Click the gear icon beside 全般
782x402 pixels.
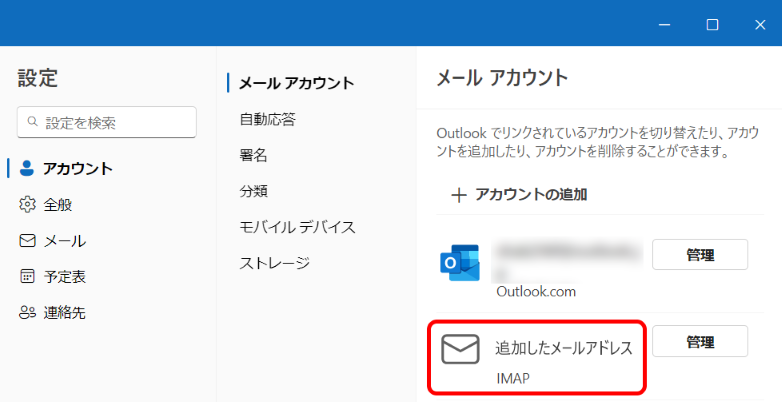(x=27, y=204)
